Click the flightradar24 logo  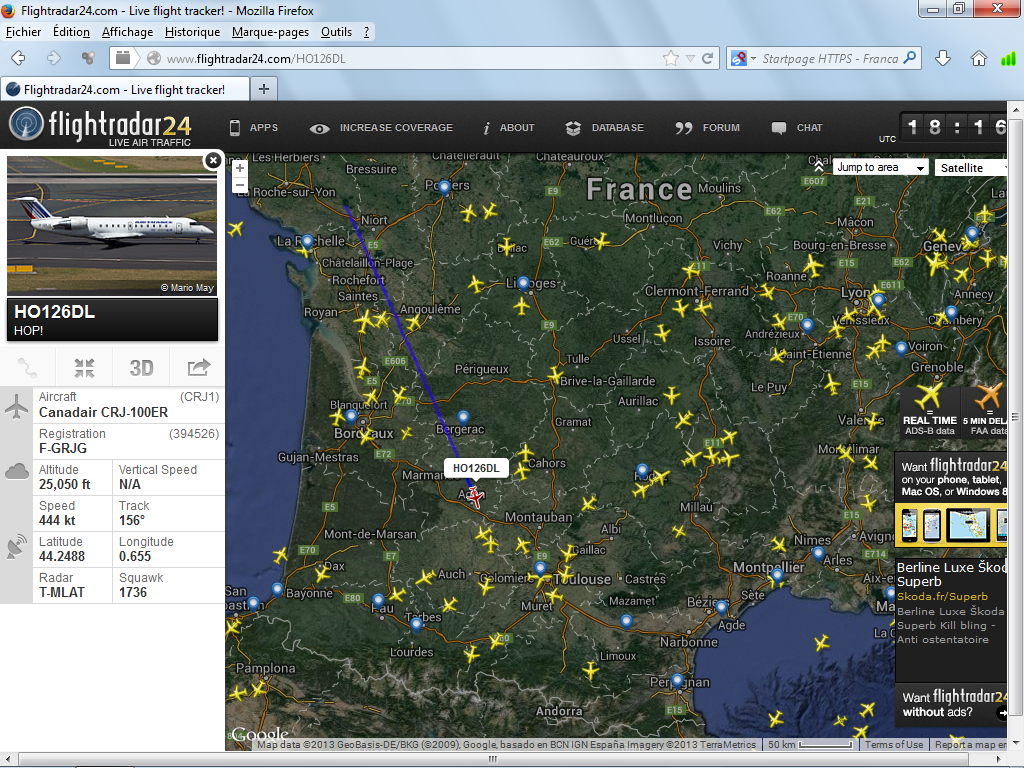click(x=101, y=126)
